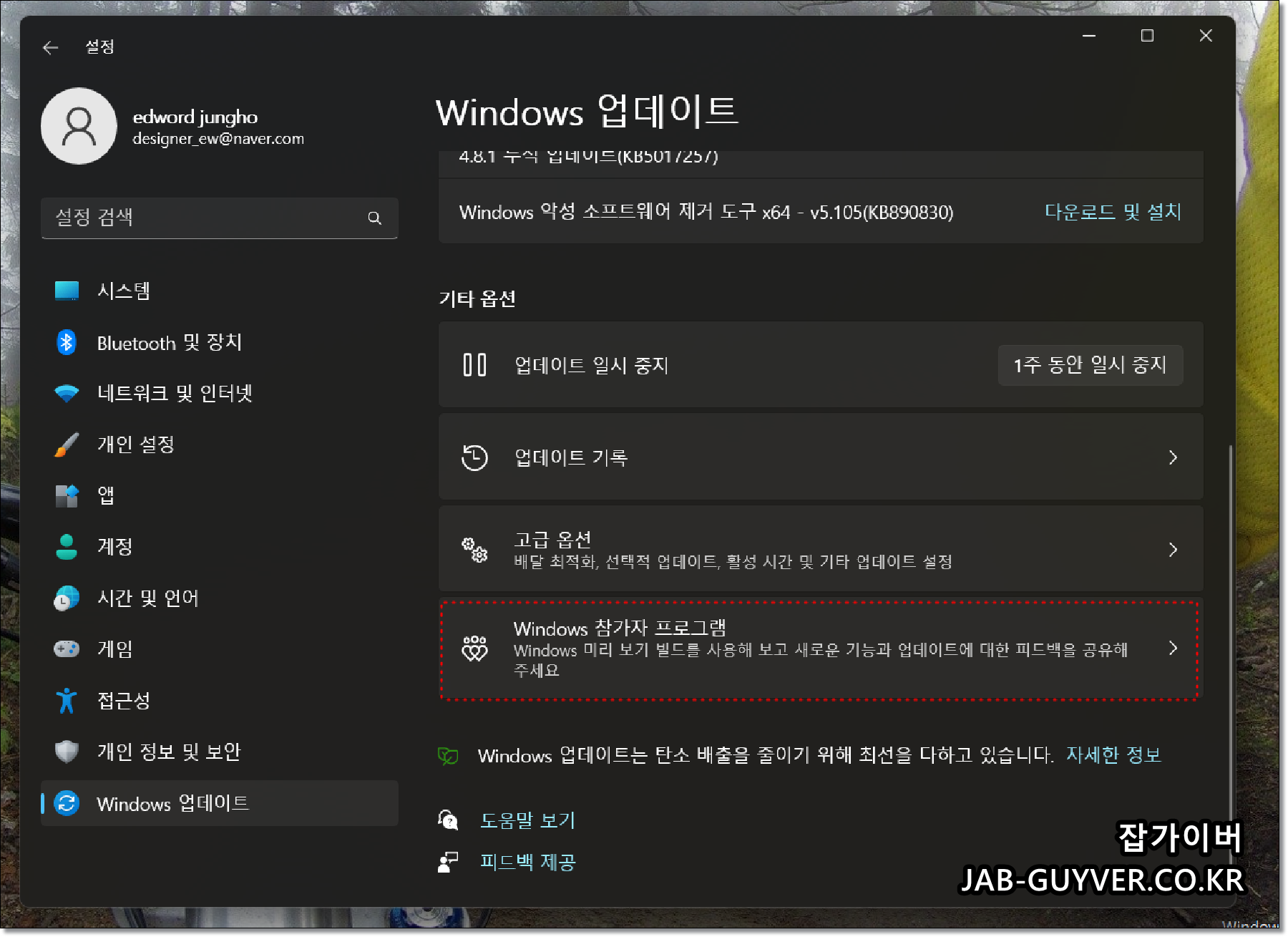The width and height of the screenshot is (1288, 937).
Task: Click 1주 동안 일시 중지 button
Action: coord(1090,365)
